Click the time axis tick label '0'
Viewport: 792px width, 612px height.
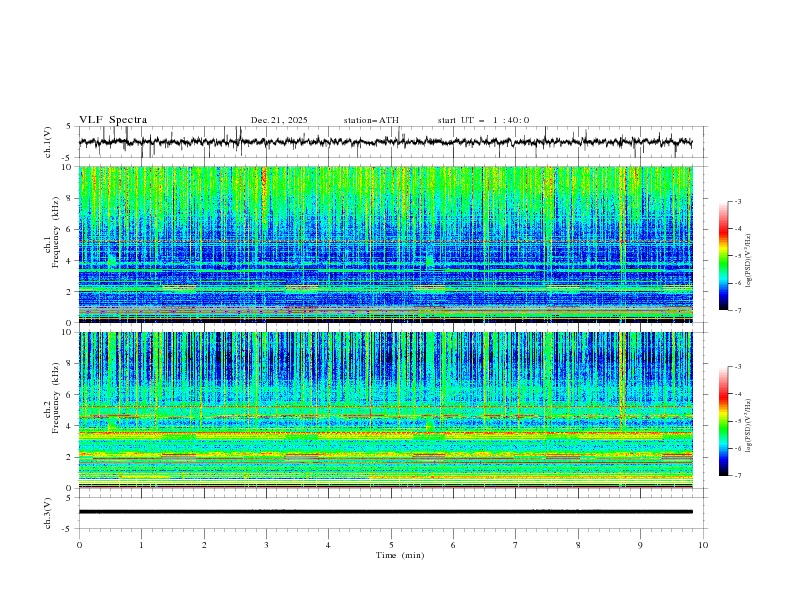click(x=79, y=545)
